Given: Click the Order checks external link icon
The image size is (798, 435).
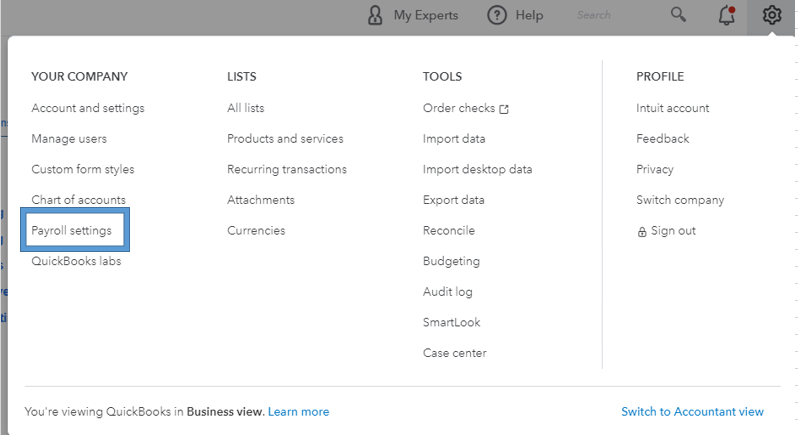Looking at the screenshot, I should point(504,109).
